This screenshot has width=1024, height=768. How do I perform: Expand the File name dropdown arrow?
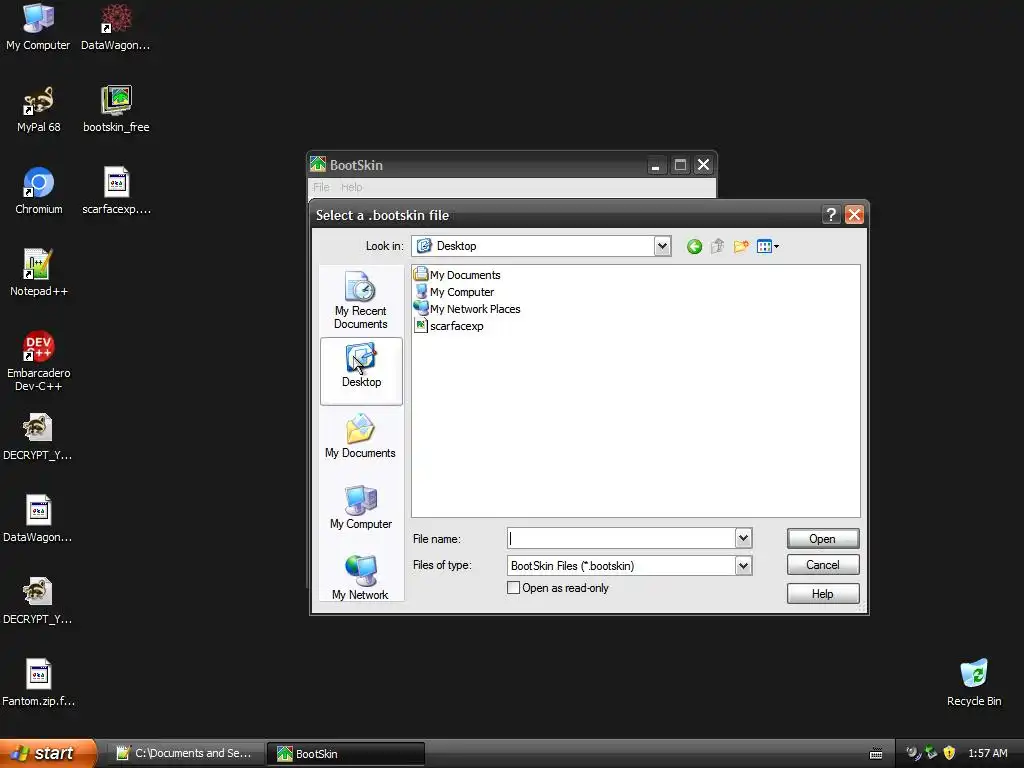click(743, 538)
